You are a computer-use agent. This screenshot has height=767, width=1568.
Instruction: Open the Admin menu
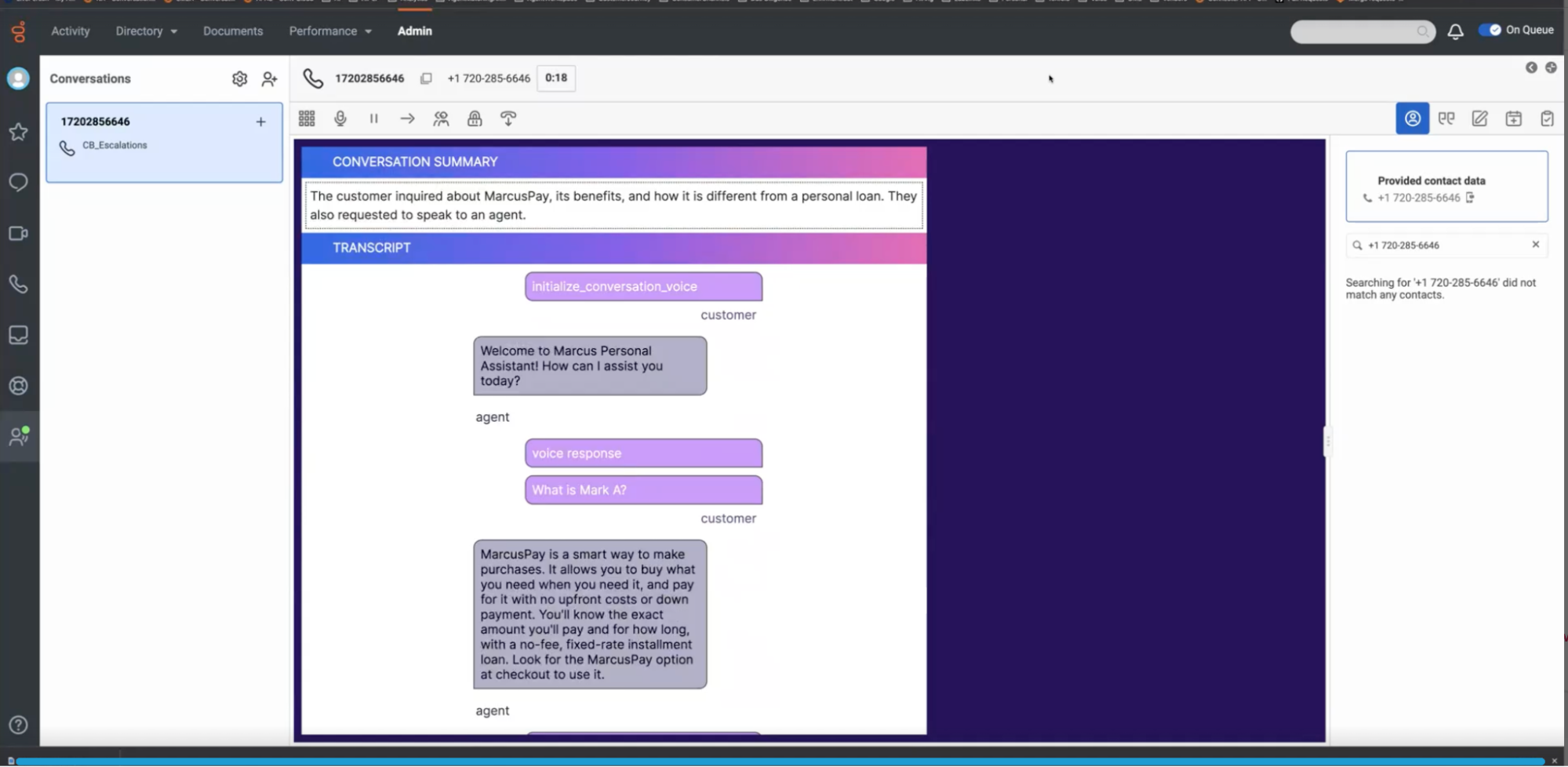tap(414, 31)
